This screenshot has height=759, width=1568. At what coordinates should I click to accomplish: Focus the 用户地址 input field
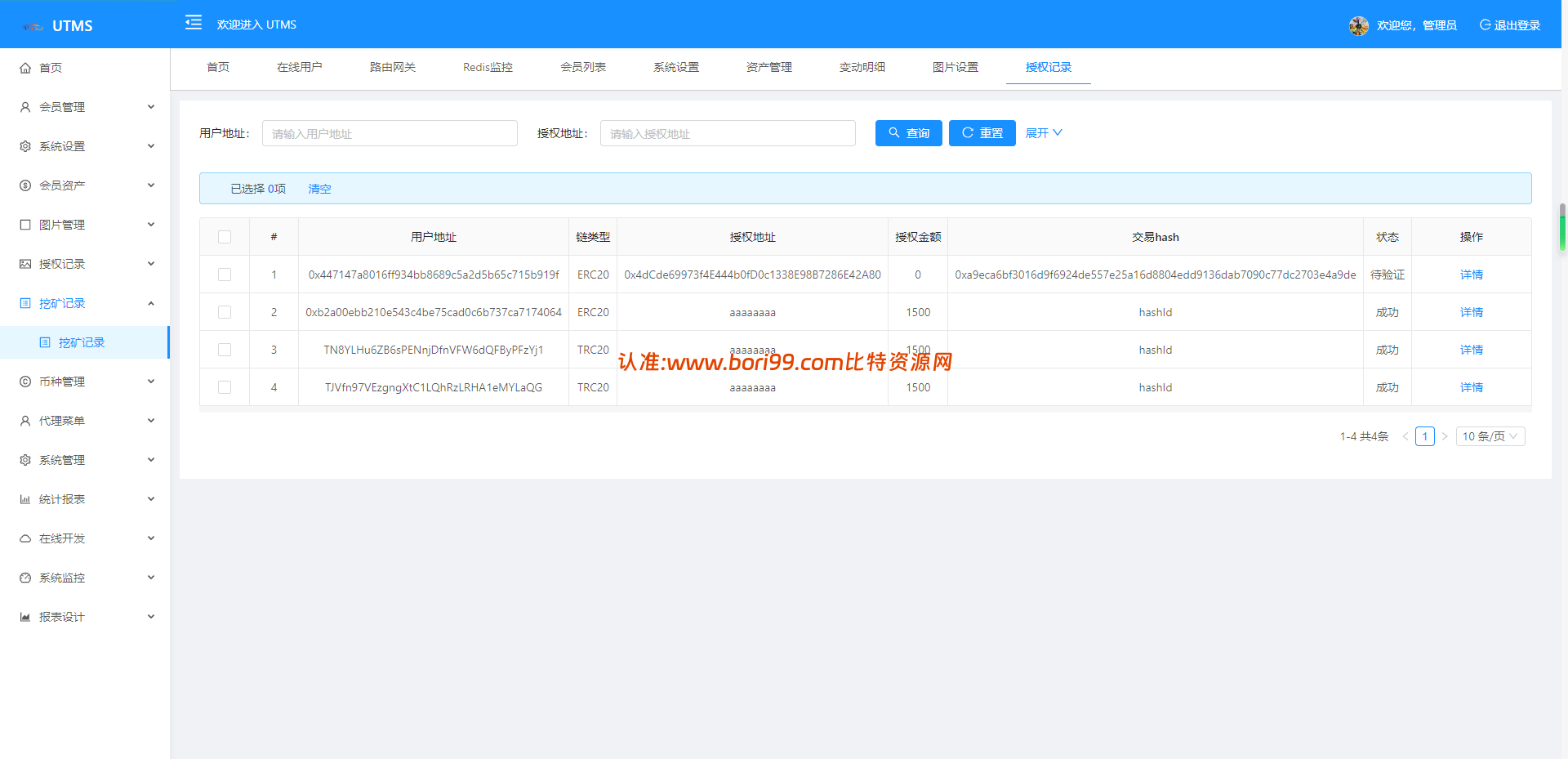[x=390, y=133]
